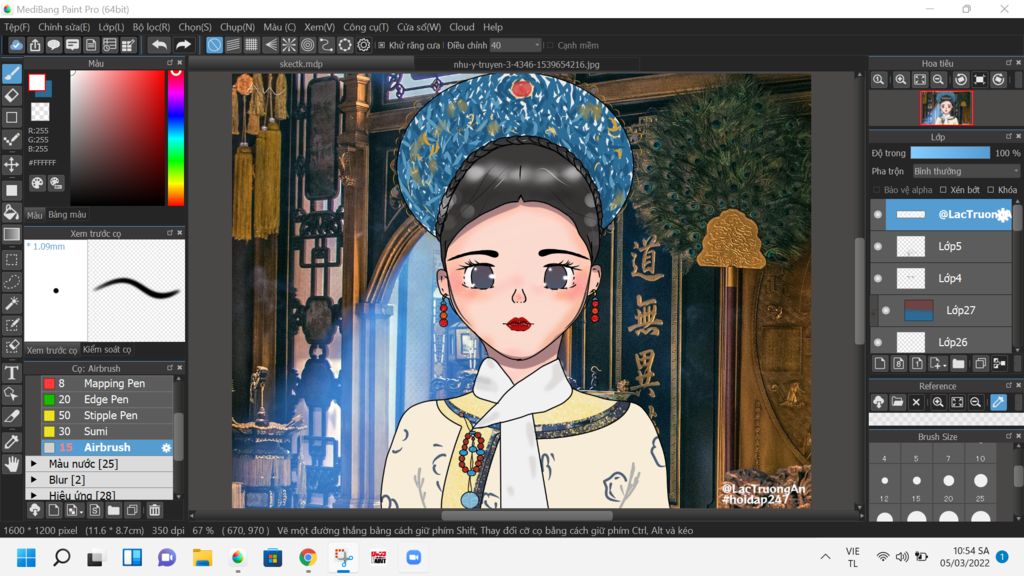Open the Pha trộn blend mode dropdown
1024x576 pixels.
click(965, 171)
